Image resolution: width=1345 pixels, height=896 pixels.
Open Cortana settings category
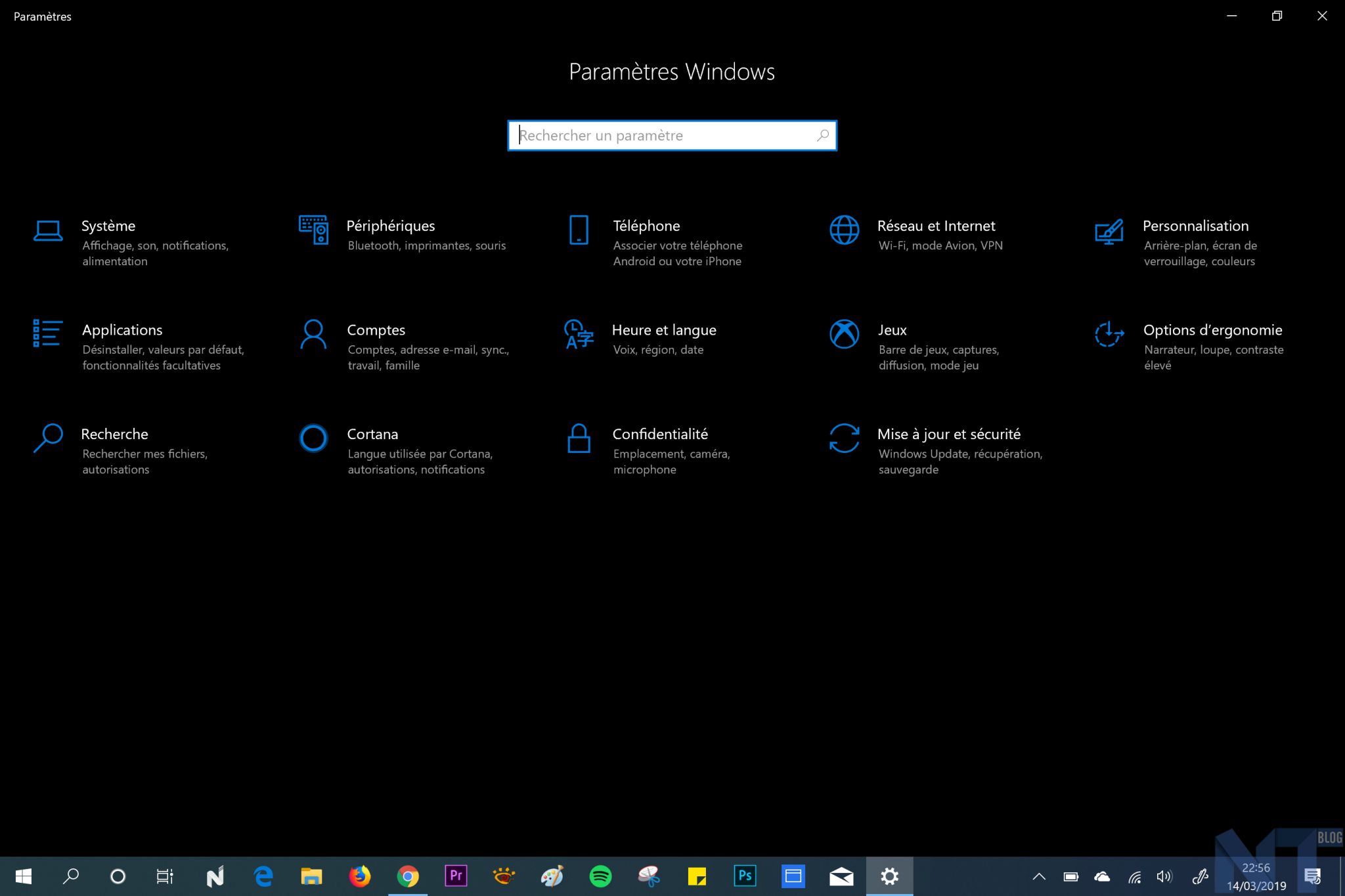click(372, 435)
